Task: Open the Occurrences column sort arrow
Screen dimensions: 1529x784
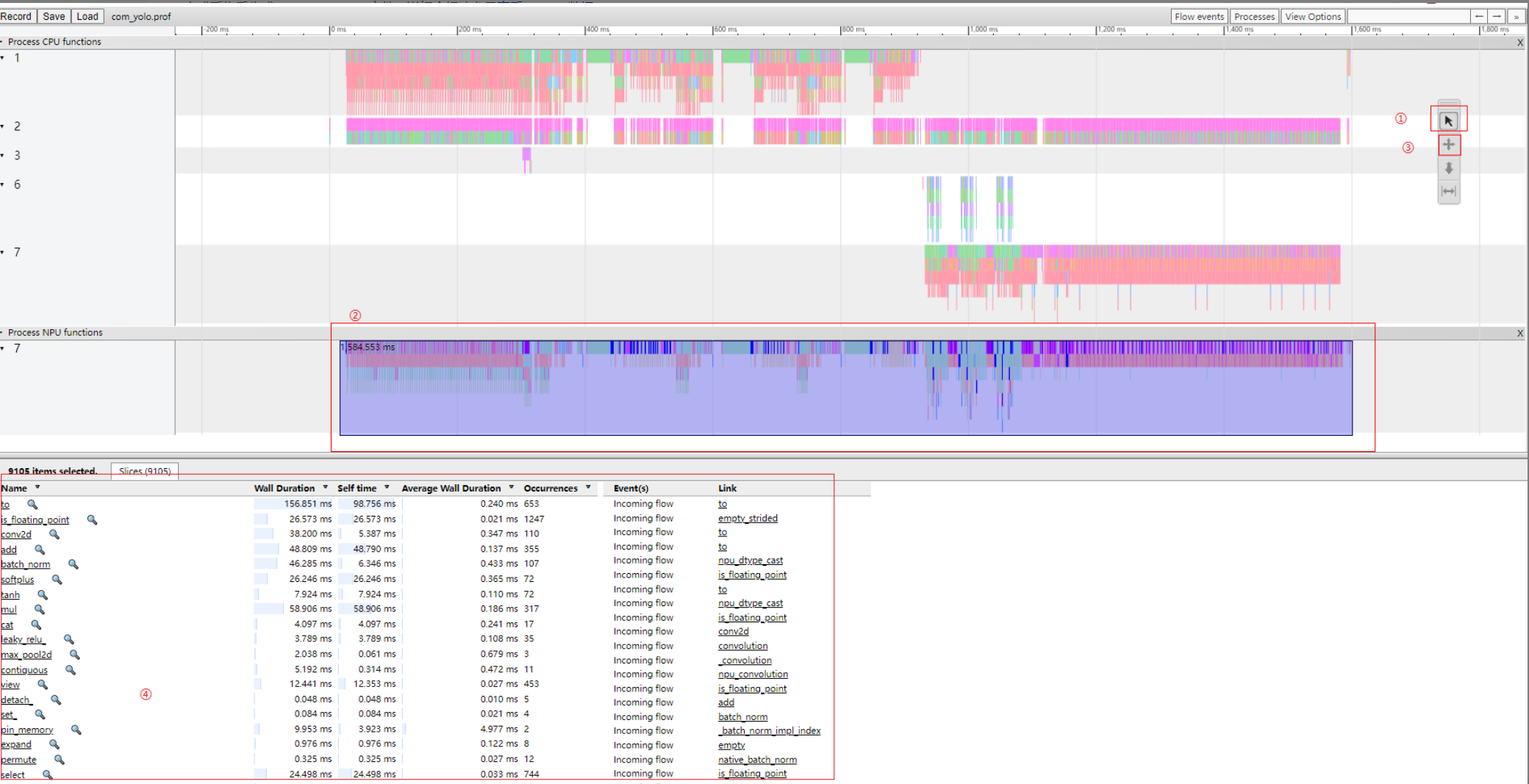Action: pos(588,488)
